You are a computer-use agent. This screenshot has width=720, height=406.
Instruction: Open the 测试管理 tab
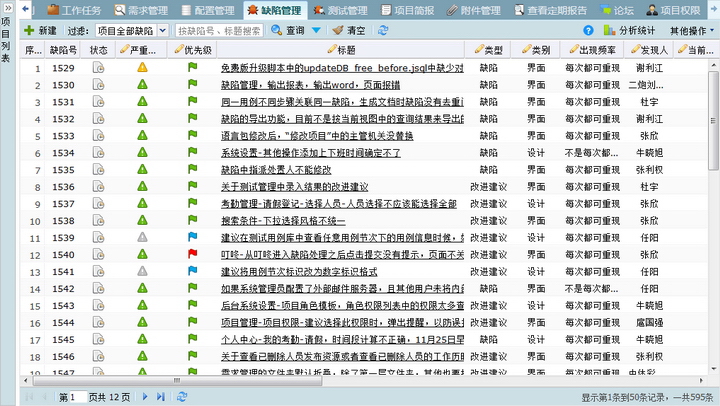pos(341,10)
